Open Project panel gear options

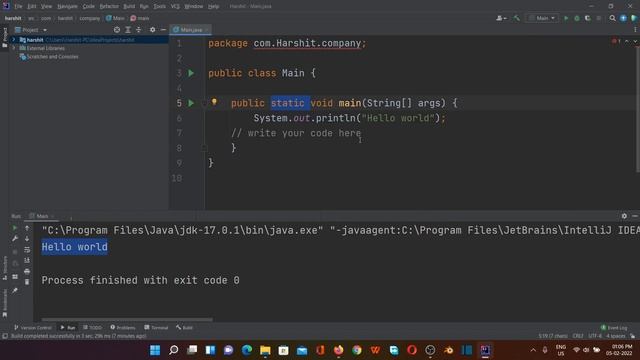[x=152, y=30]
